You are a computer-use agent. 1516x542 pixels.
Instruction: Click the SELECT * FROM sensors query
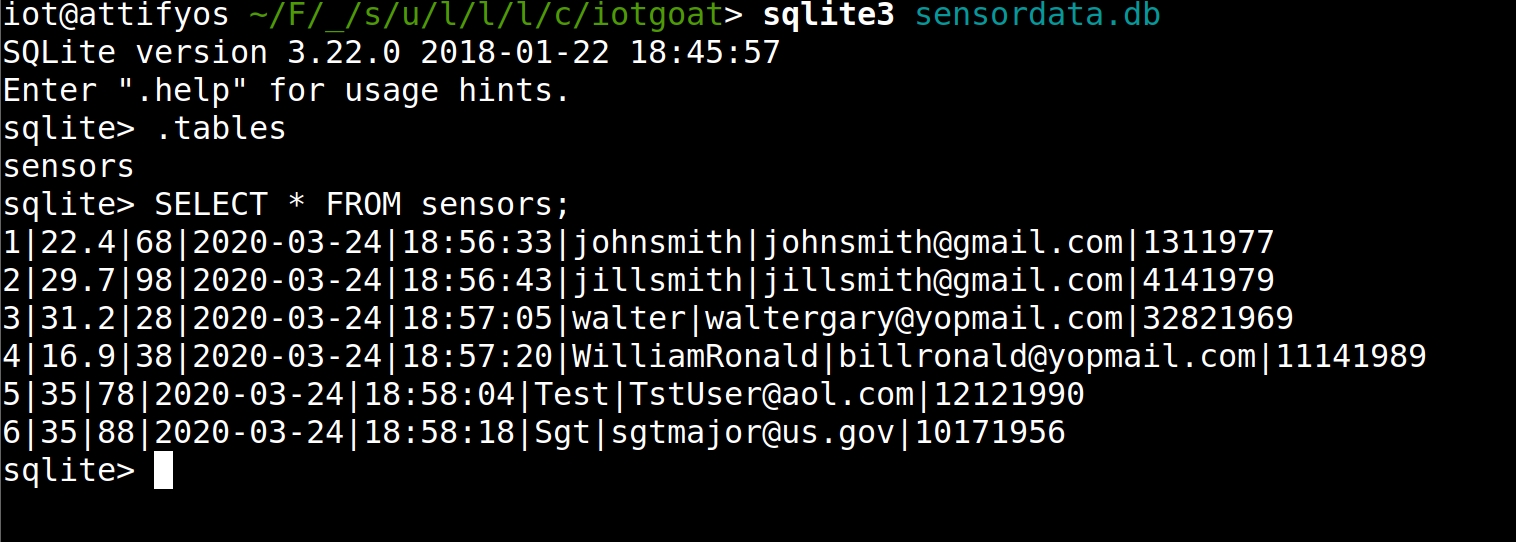click(361, 205)
